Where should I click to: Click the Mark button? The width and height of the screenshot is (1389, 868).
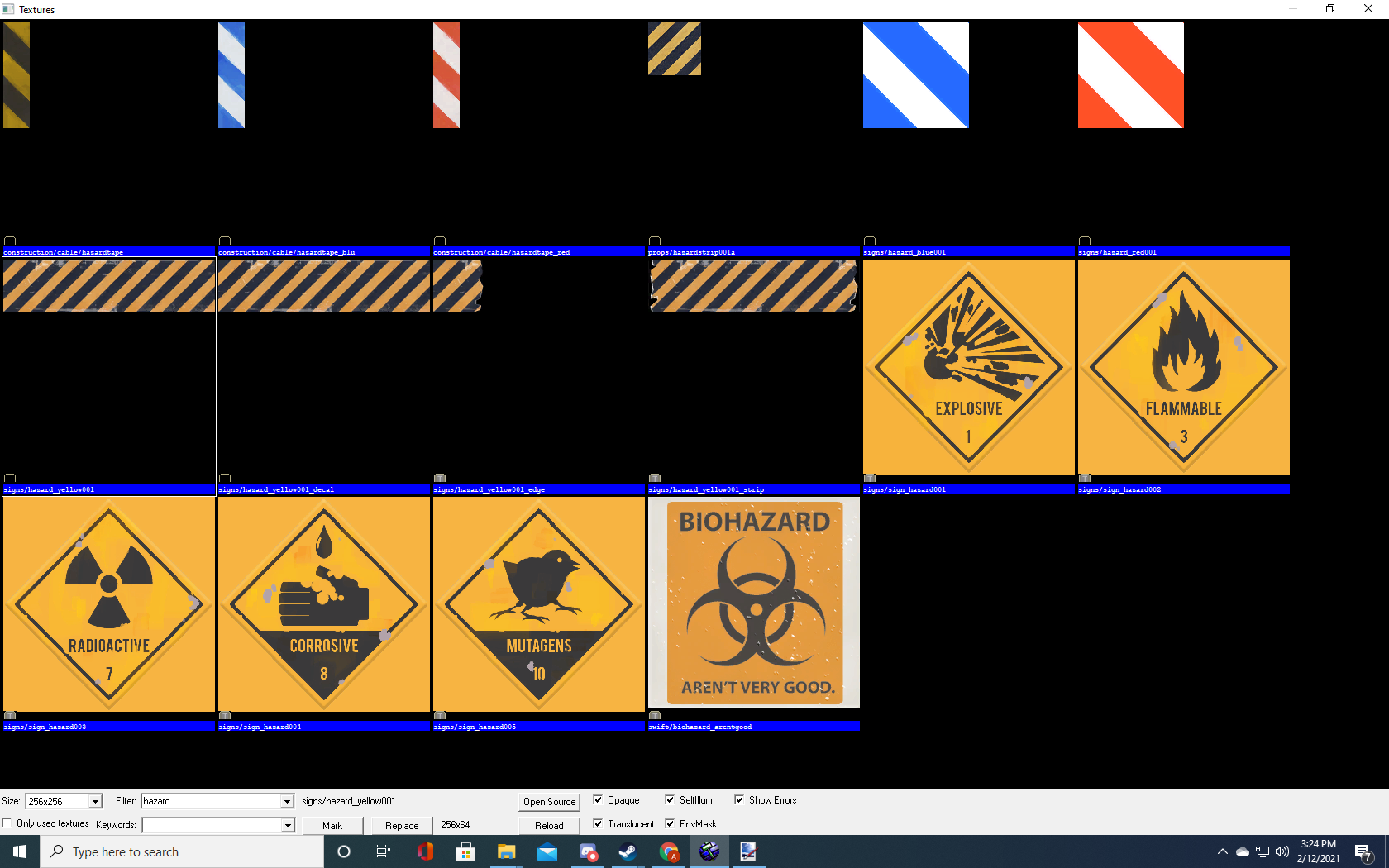pos(332,826)
